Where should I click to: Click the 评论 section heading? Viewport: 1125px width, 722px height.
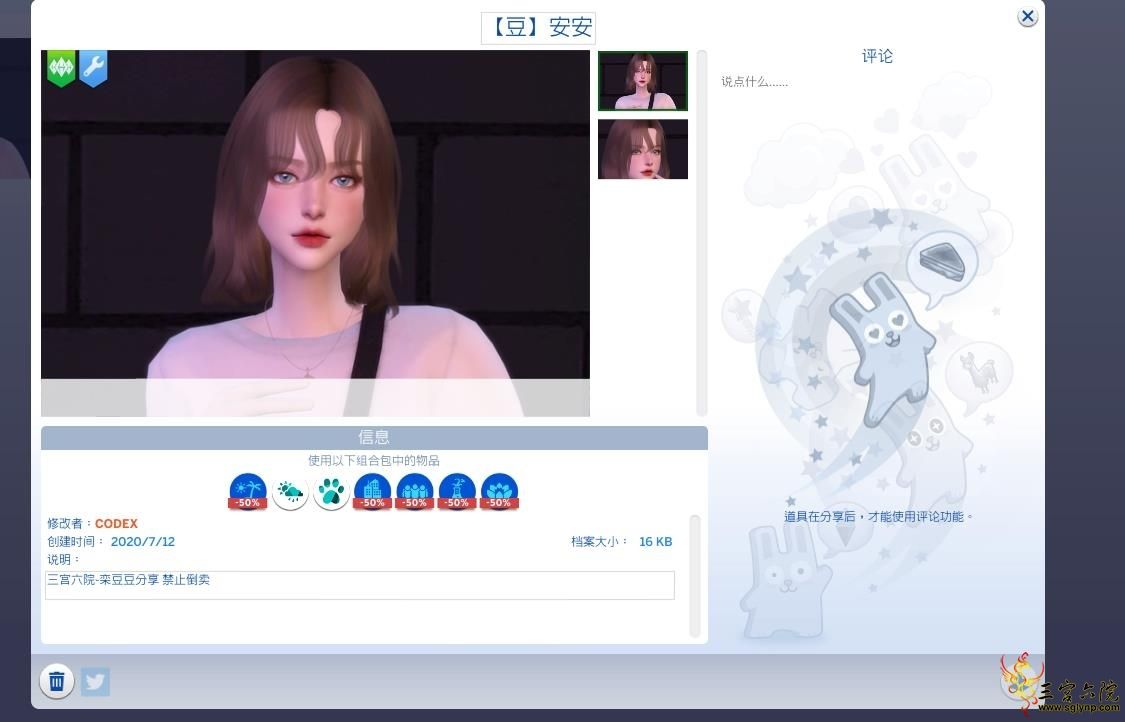pos(877,56)
